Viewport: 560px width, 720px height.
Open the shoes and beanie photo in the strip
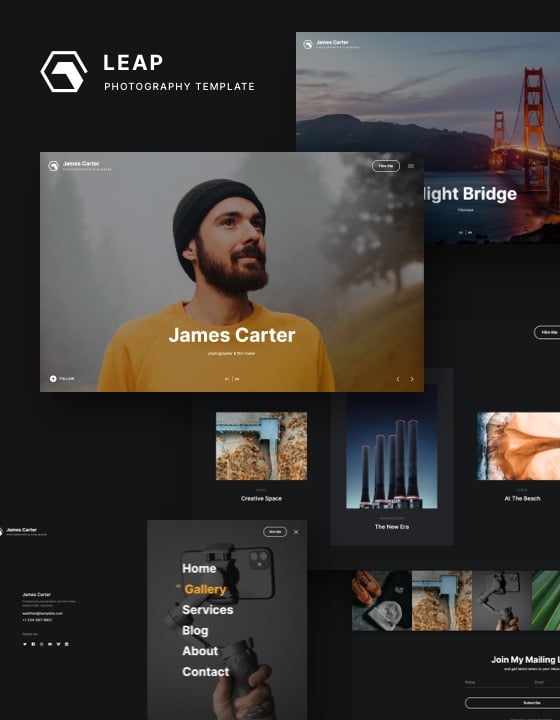click(382, 601)
